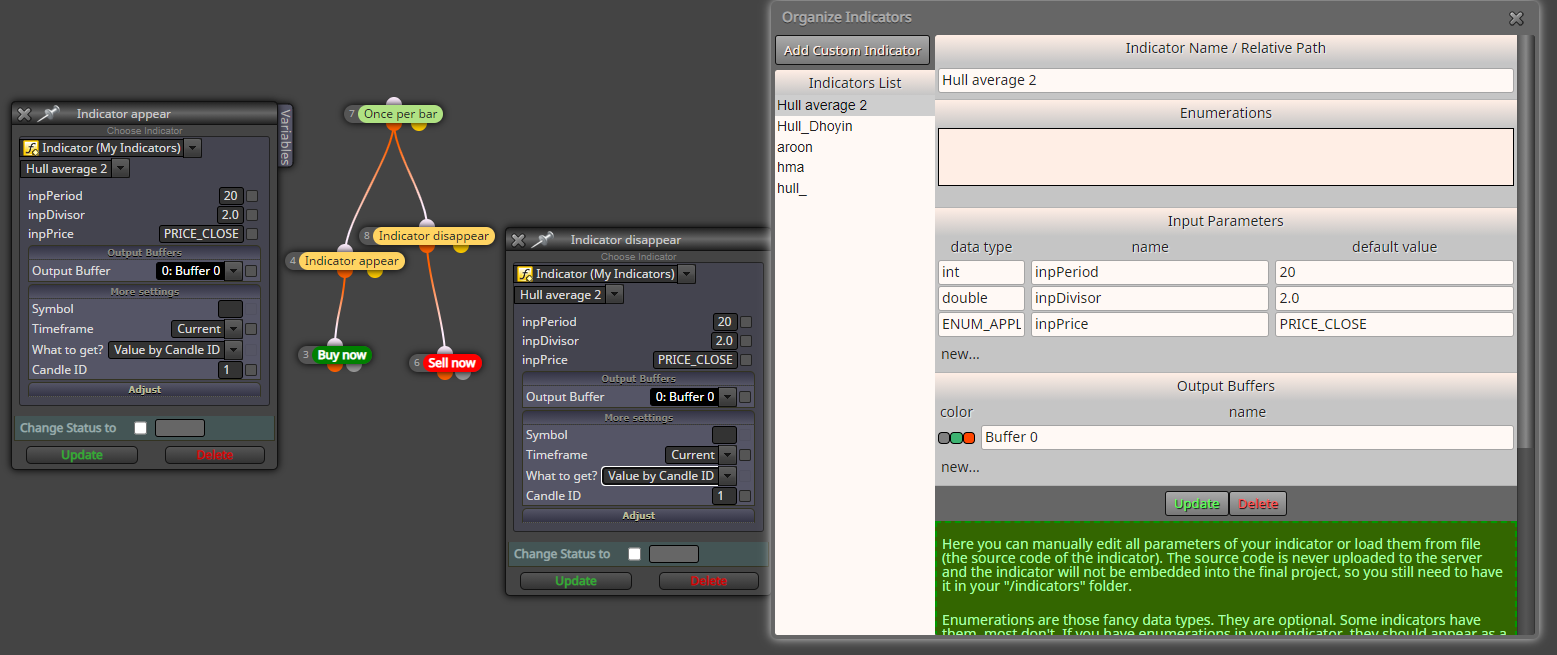This screenshot has width=1557, height=655.
Task: Select hull_ in Indicators List
Action: coord(855,188)
